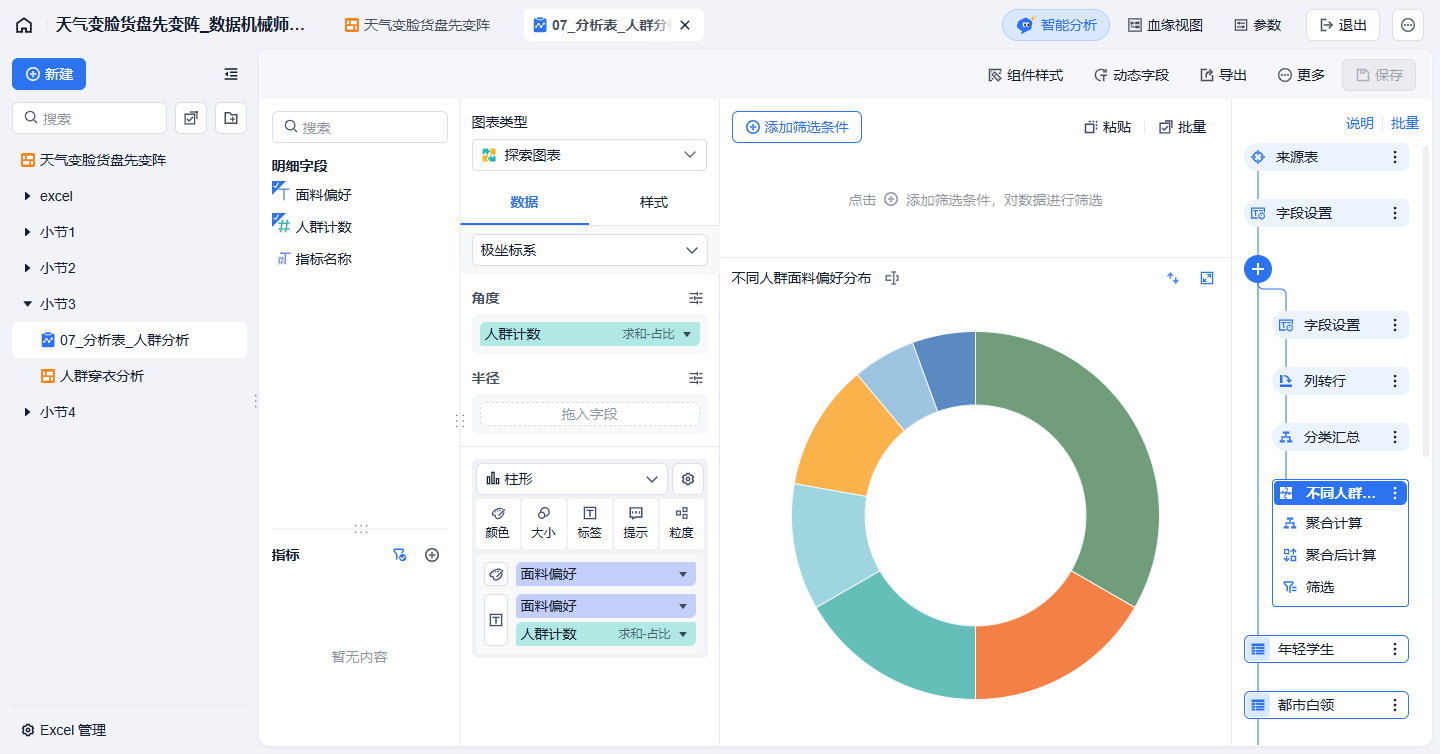The height and width of the screenshot is (754, 1440).
Task: Select the 07_分析表_人群分析 tab
Action: tap(612, 25)
